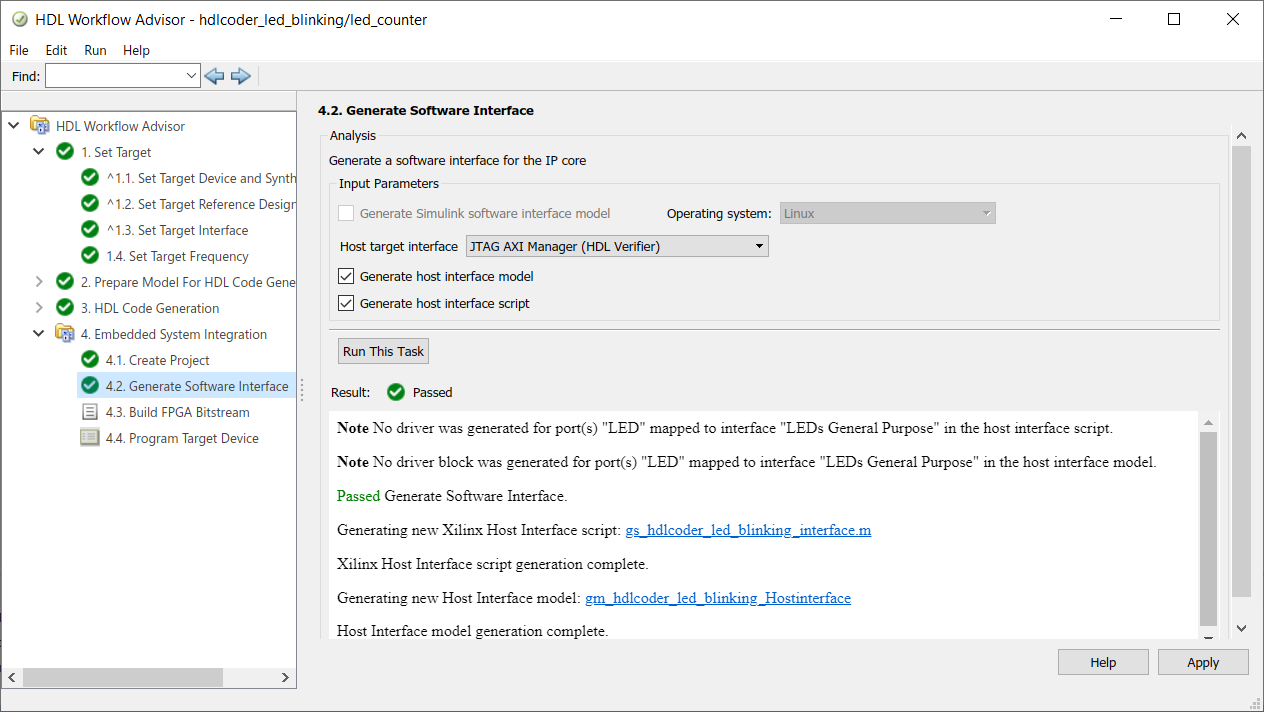The height and width of the screenshot is (712, 1264).
Task: Click the Set Target green check icon
Action: 65,152
